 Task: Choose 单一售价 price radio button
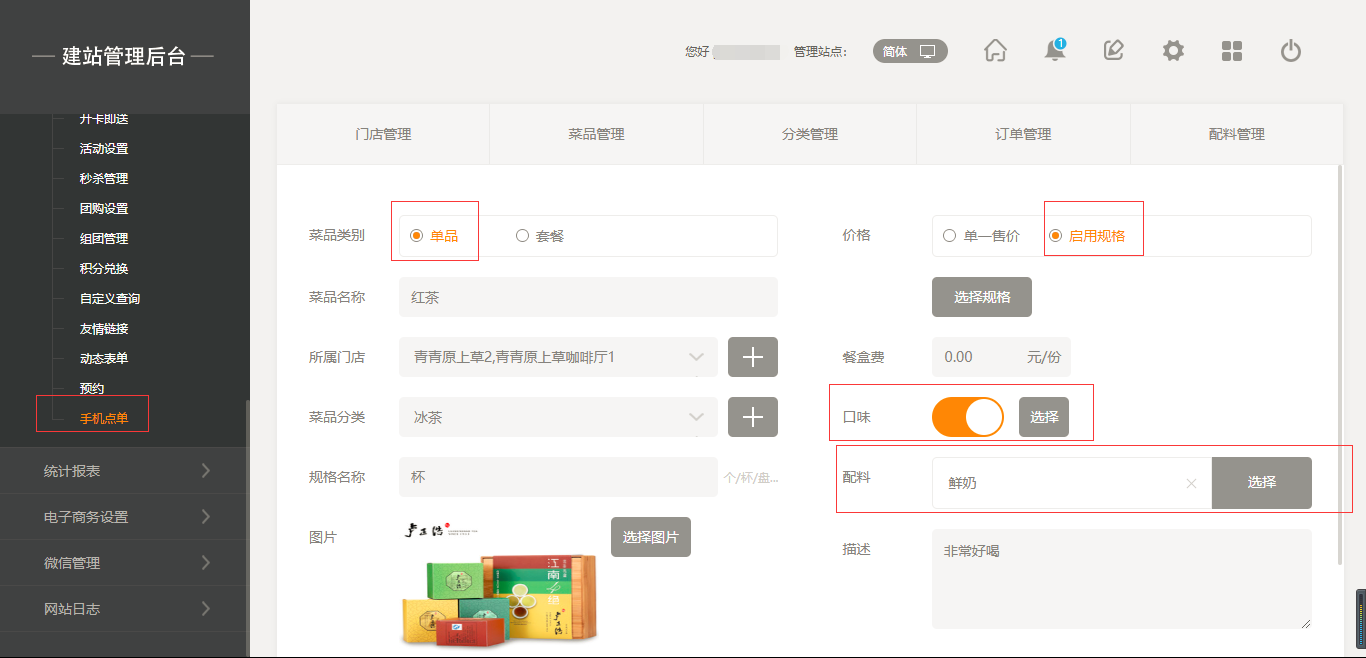pos(949,236)
